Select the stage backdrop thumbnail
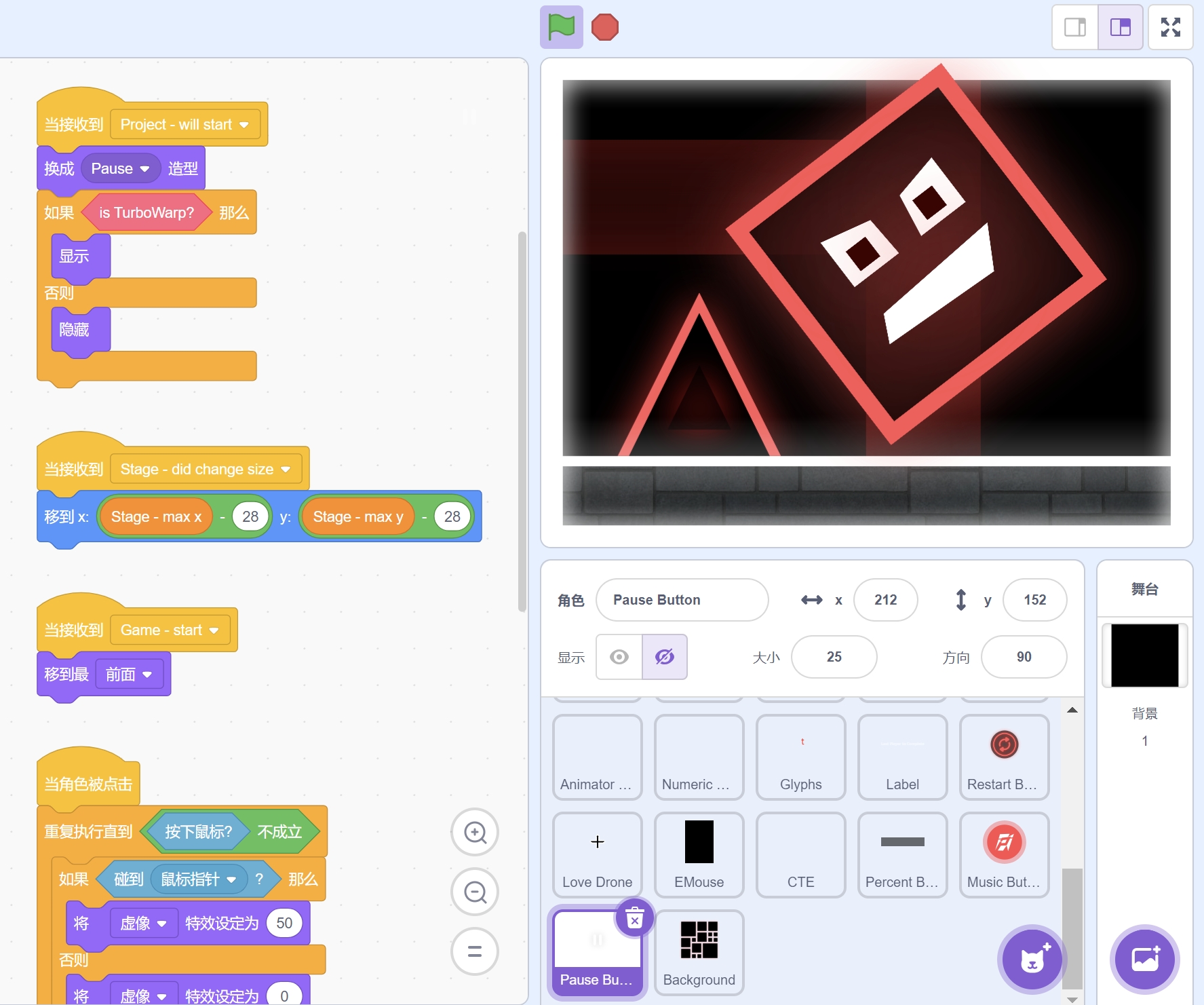This screenshot has width=1204, height=1005. (1144, 656)
